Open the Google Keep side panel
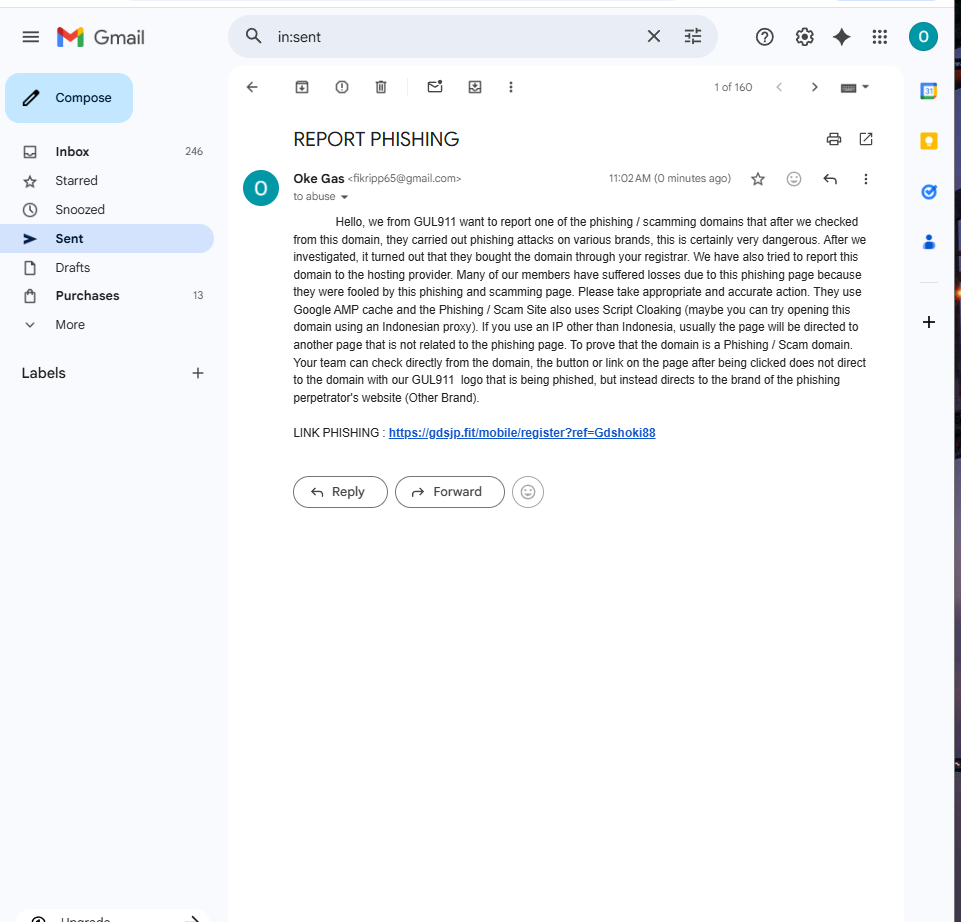 [929, 142]
